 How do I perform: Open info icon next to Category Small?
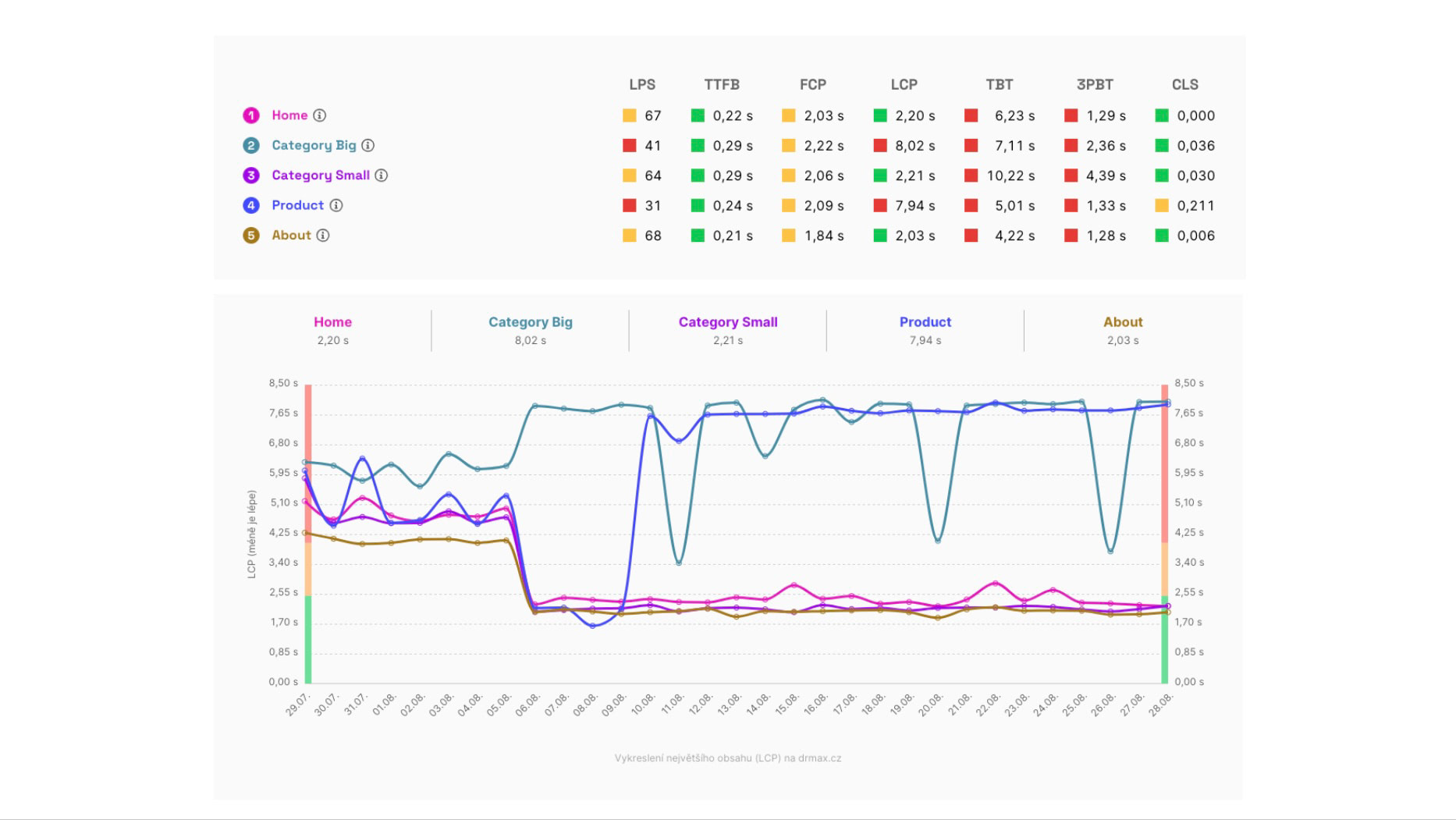(382, 176)
